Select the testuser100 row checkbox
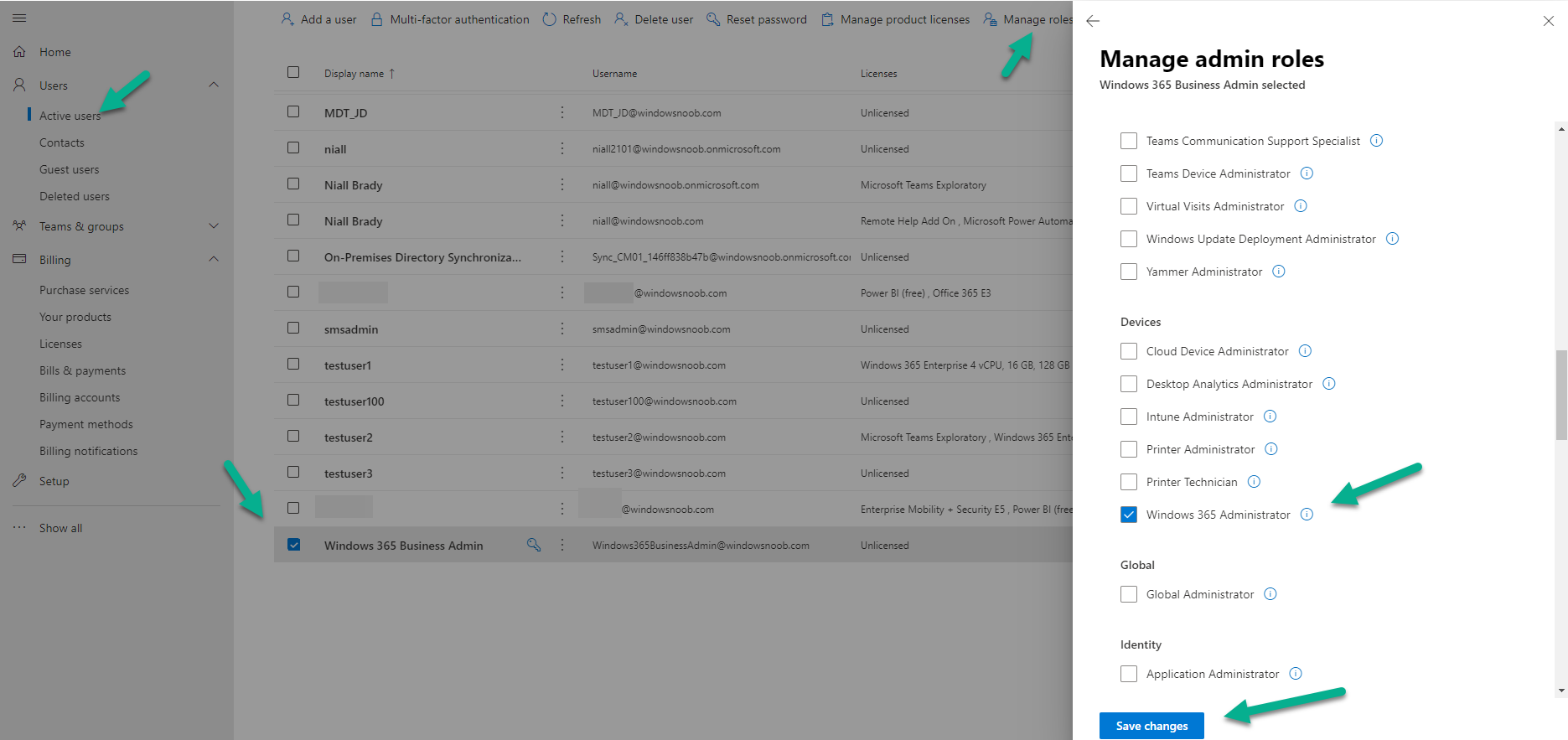This screenshot has width=1568, height=740. tap(293, 400)
